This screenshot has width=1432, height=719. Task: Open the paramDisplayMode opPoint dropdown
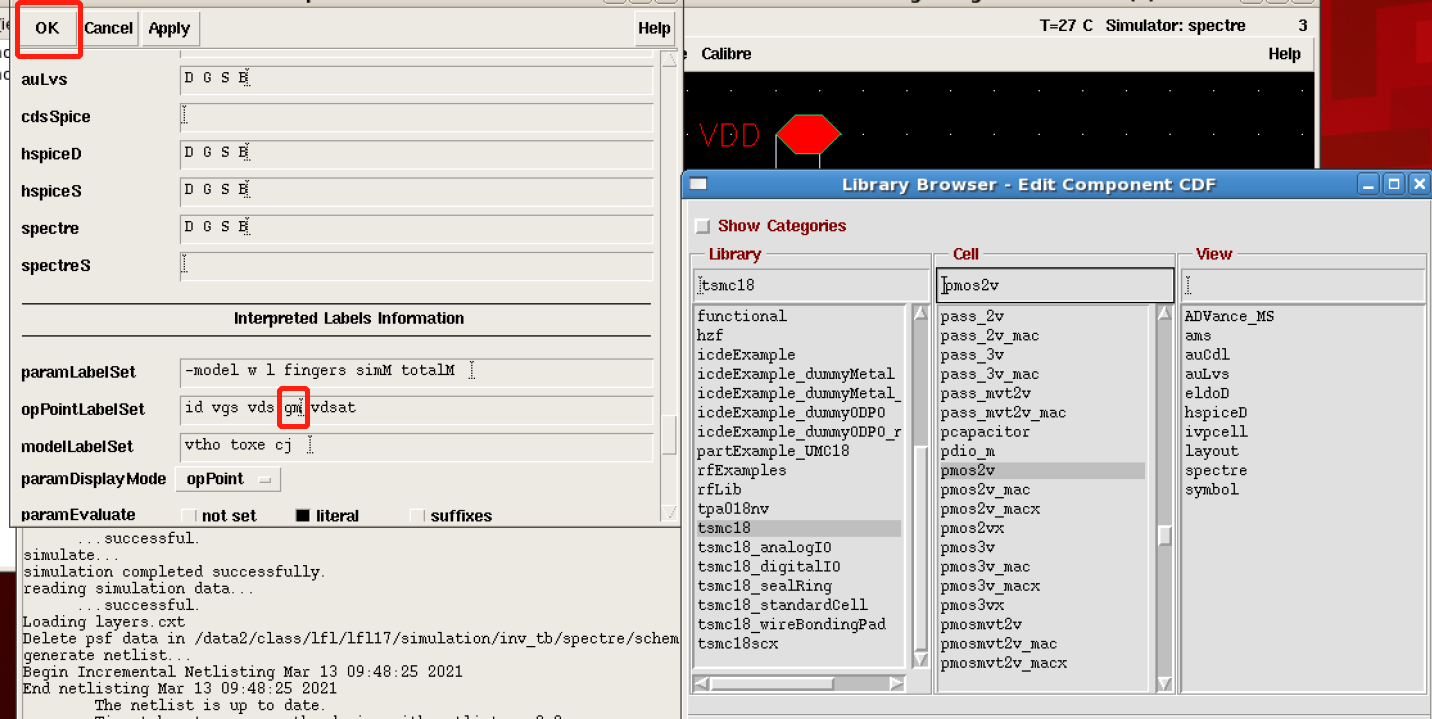tap(228, 479)
